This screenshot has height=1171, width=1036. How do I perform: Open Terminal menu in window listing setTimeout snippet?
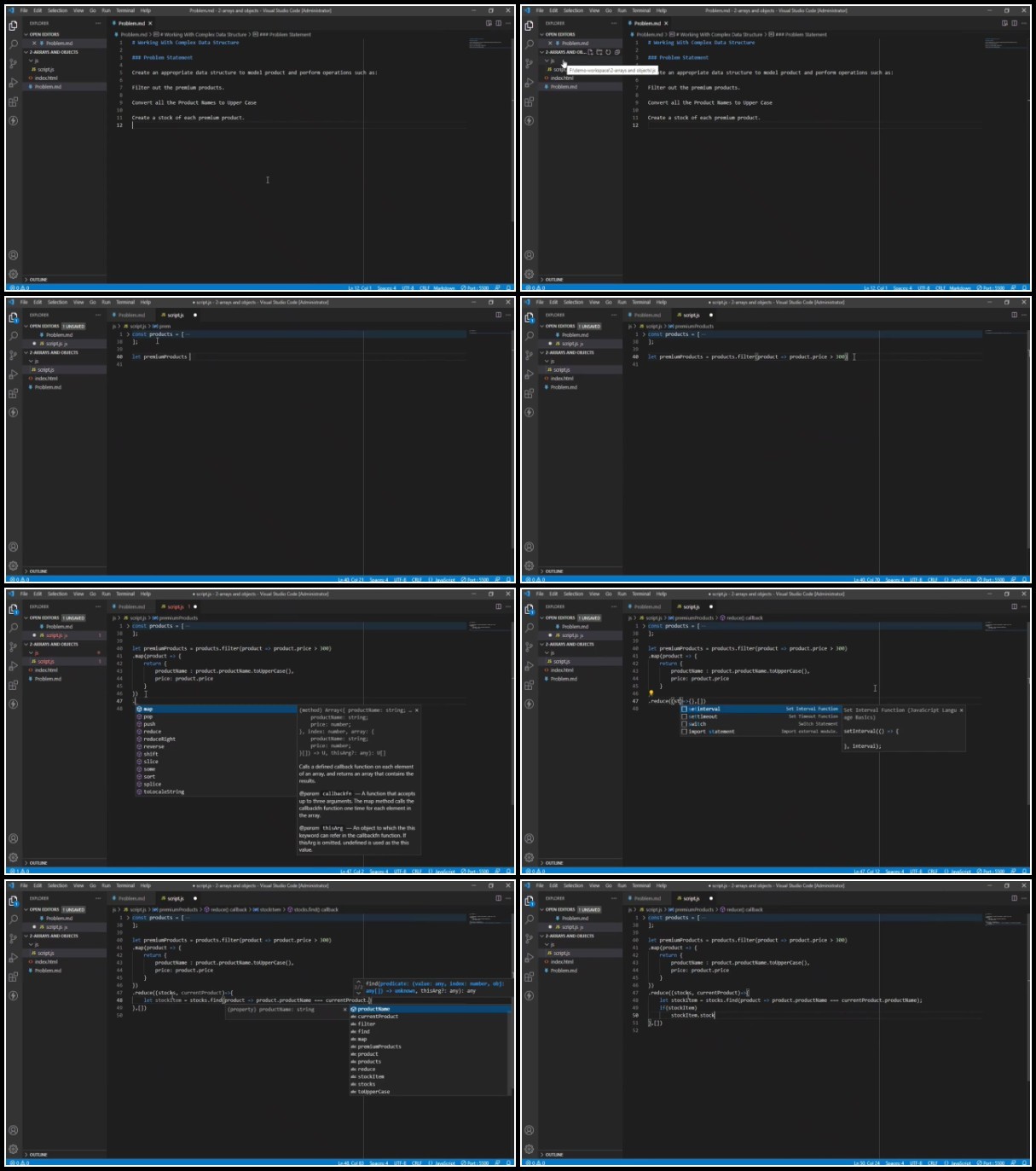641,594
